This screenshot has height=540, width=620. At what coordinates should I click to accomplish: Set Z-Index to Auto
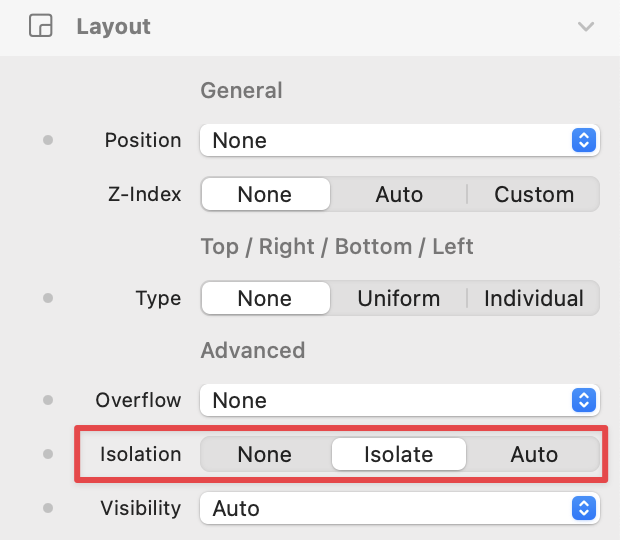tap(399, 195)
